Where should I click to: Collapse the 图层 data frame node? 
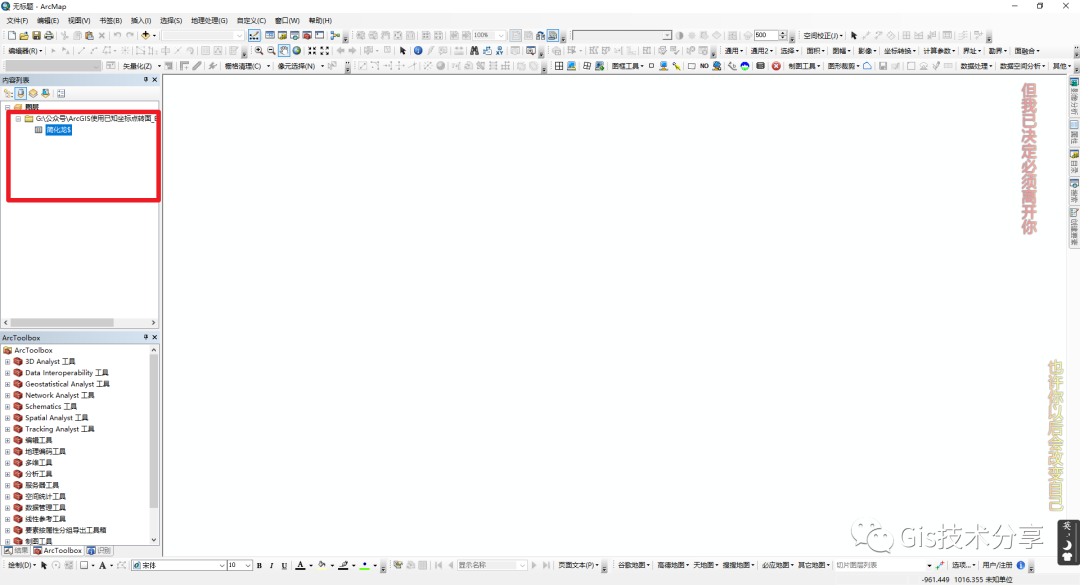coord(6,107)
